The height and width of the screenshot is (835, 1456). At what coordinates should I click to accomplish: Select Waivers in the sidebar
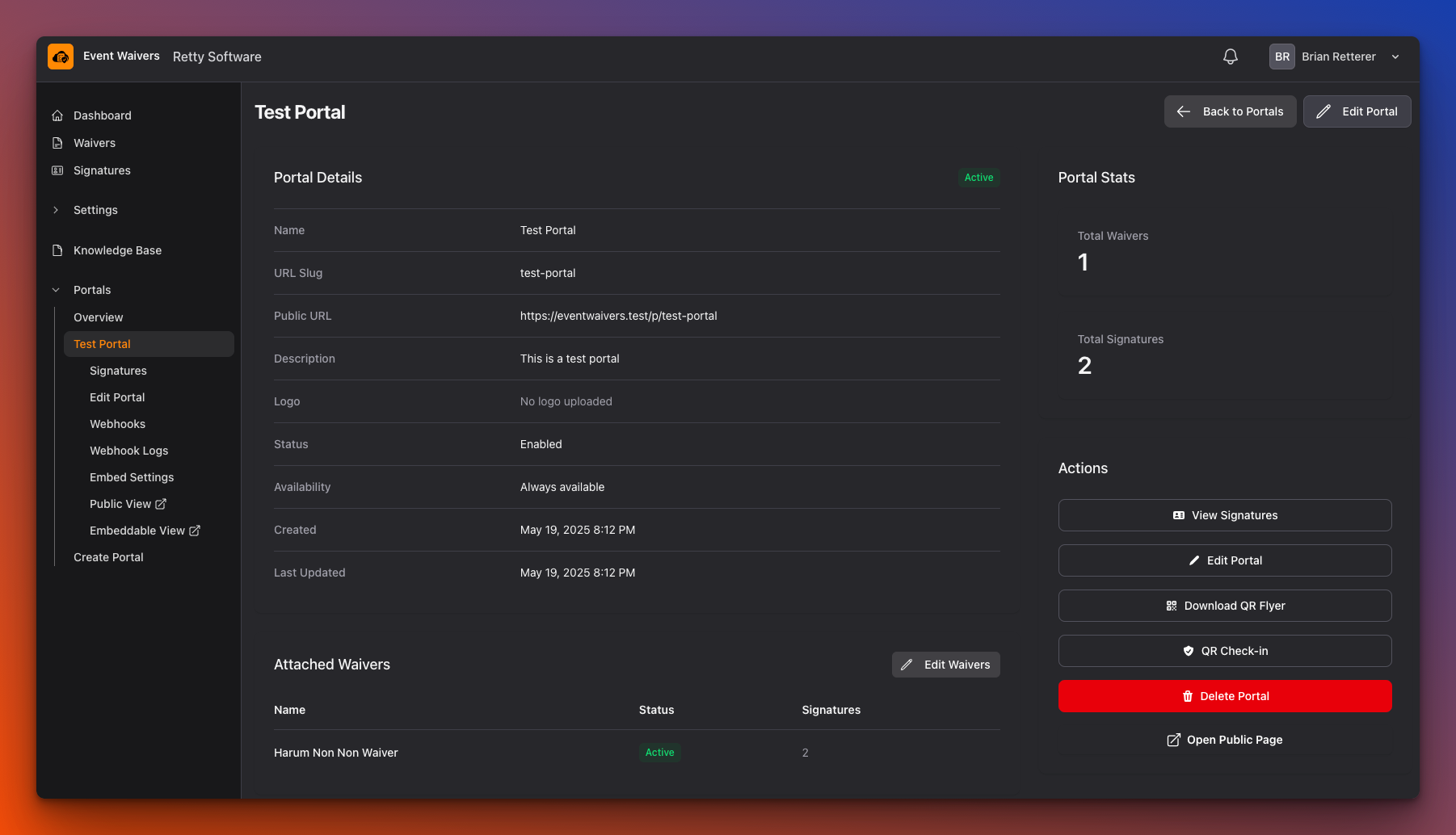95,143
